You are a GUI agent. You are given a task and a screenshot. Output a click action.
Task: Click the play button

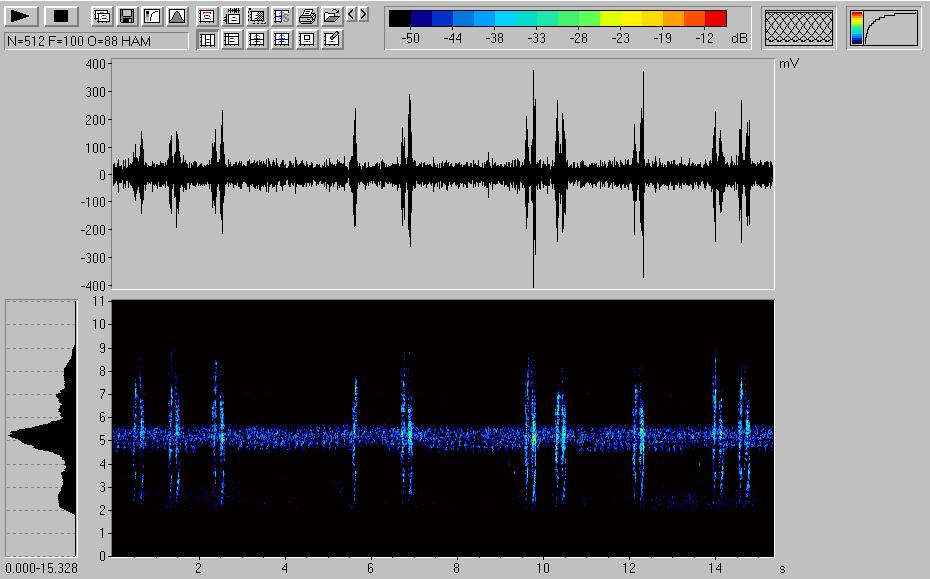[23, 16]
